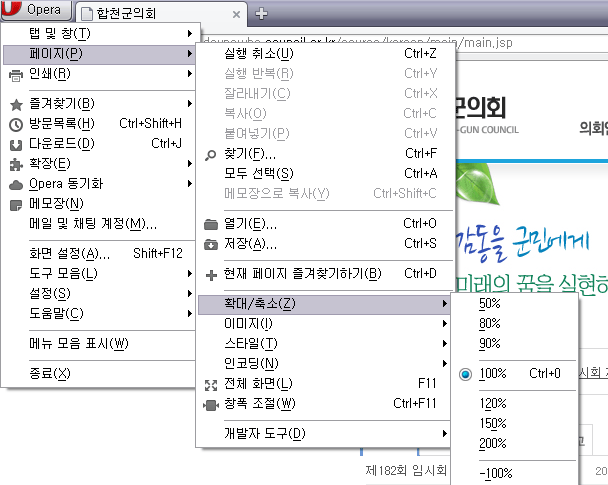Viewport: 608px width, 485px height.
Task: Select the 합천군의회 tab
Action: [161, 14]
